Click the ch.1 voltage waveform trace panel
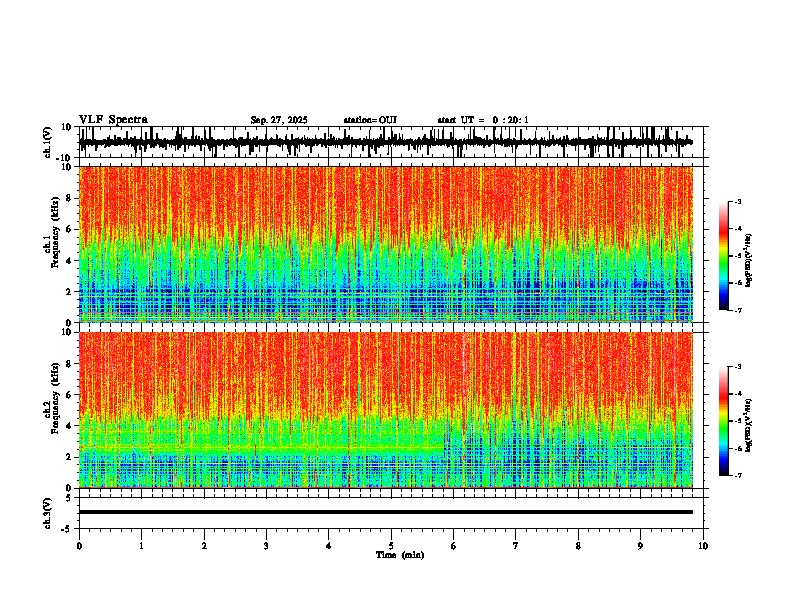The image size is (792, 612). [x=393, y=142]
